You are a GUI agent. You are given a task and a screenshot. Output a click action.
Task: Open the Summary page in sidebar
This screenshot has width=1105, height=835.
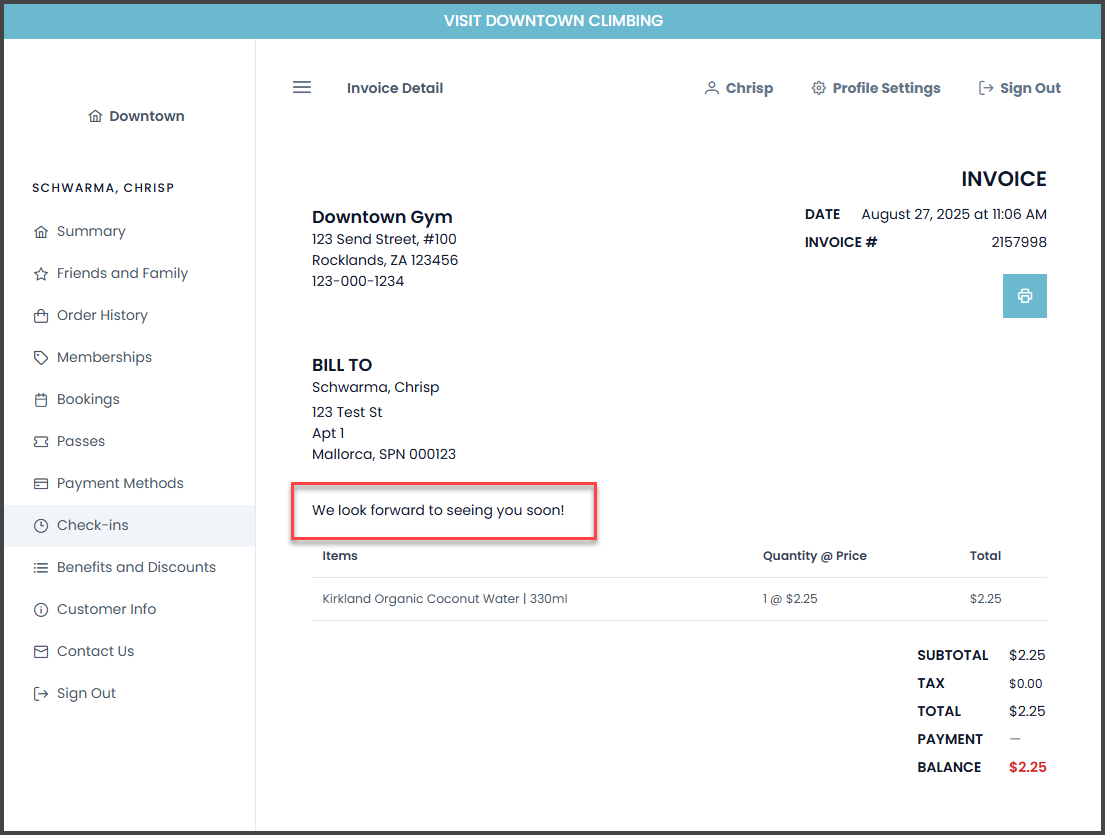coord(91,232)
